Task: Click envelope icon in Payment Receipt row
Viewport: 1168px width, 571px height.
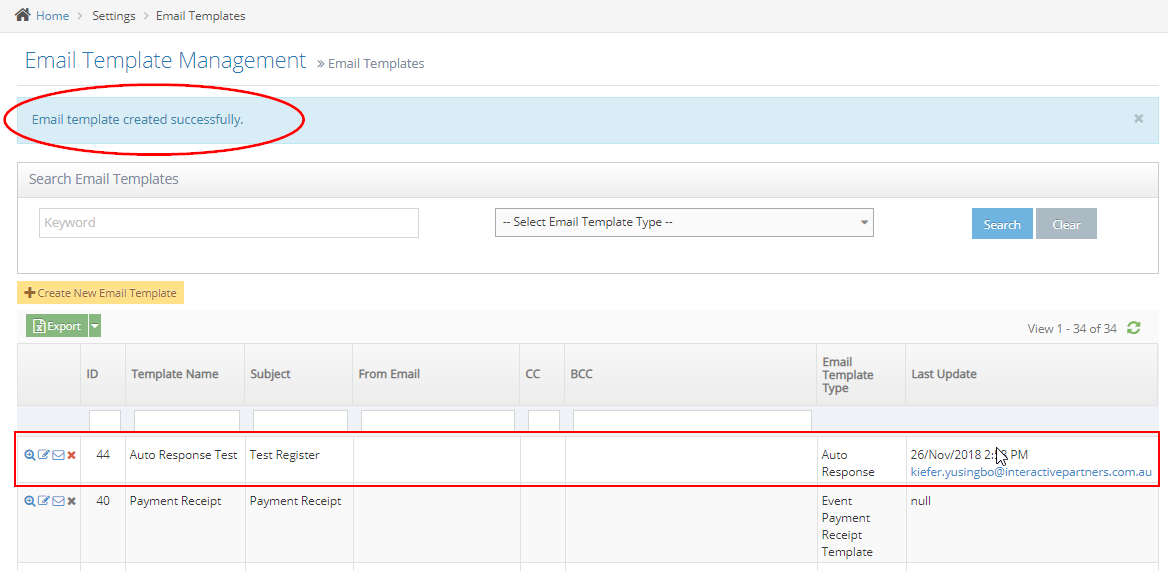Action: (x=58, y=501)
